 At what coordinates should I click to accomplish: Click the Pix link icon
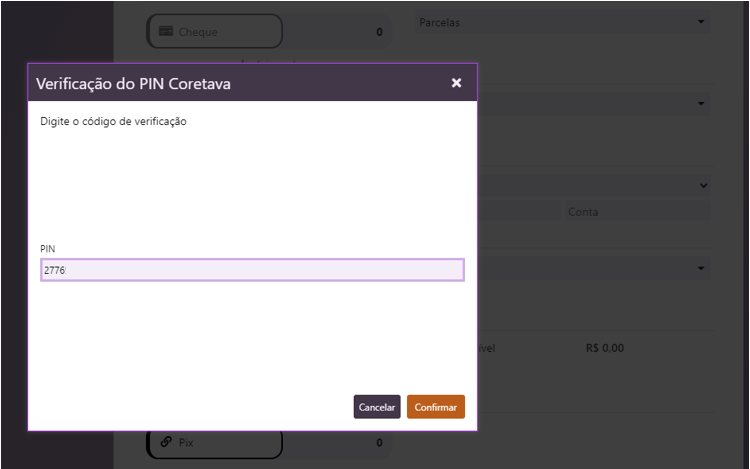point(166,442)
